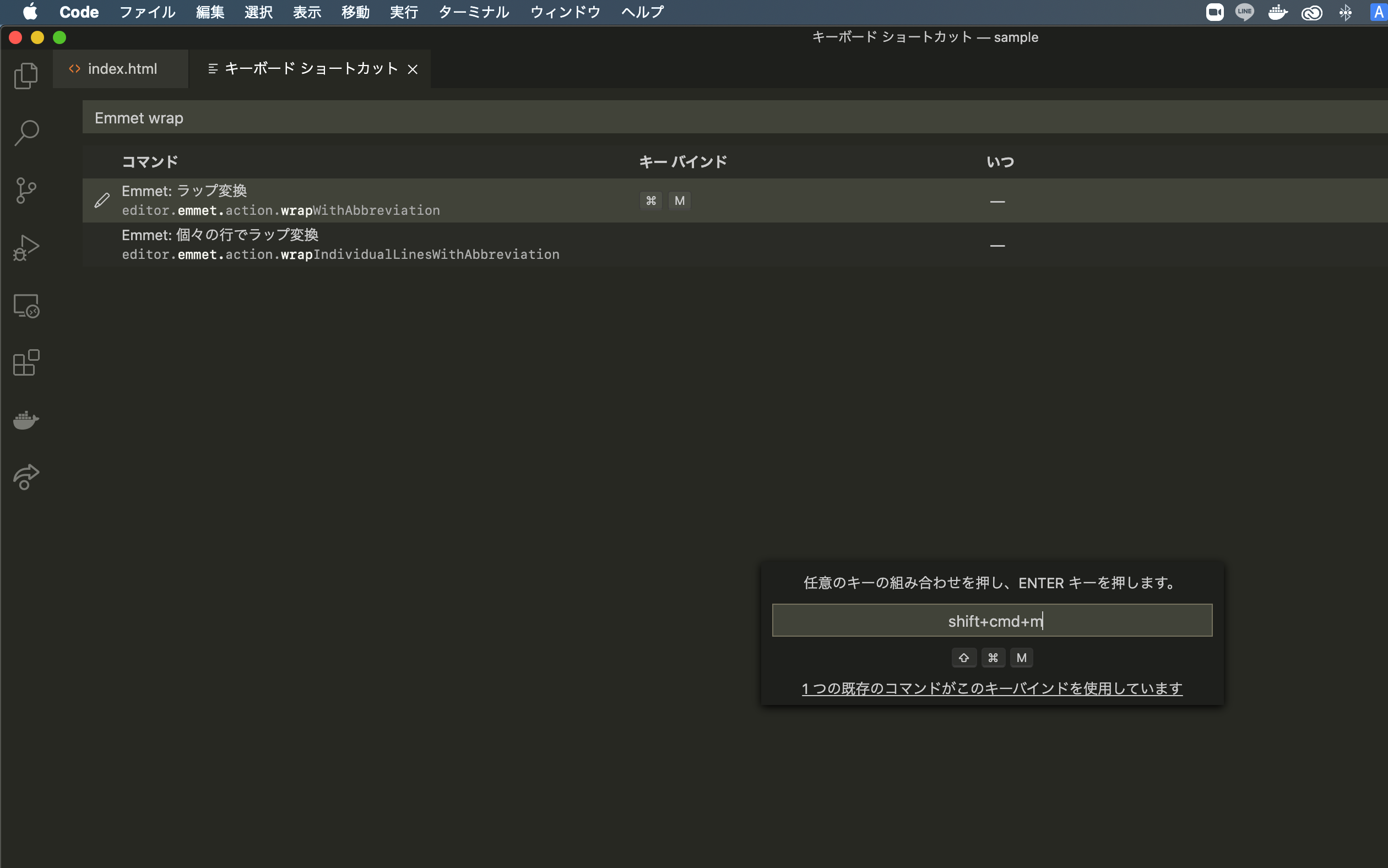Image resolution: width=1388 pixels, height=868 pixels.
Task: Click the Zoom icon in the menu bar
Action: [1215, 12]
